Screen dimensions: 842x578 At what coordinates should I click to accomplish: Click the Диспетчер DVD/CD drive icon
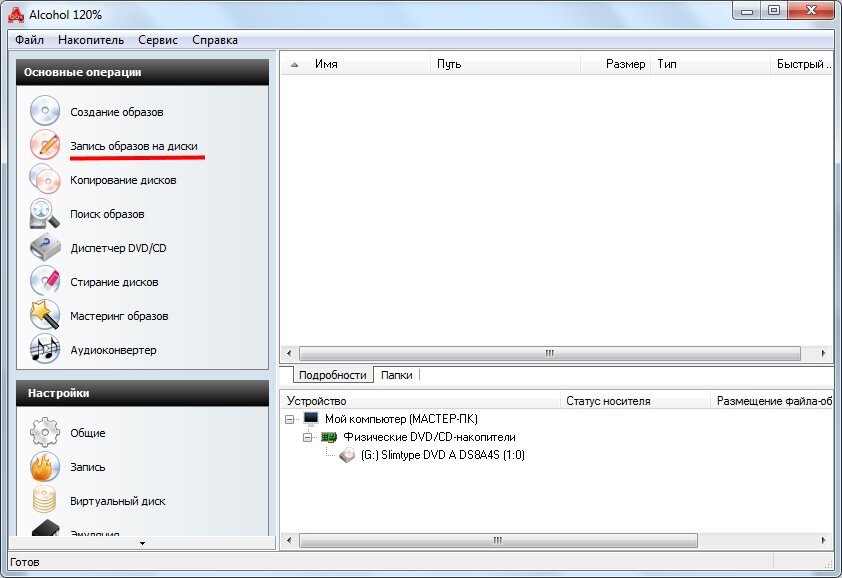(x=45, y=247)
